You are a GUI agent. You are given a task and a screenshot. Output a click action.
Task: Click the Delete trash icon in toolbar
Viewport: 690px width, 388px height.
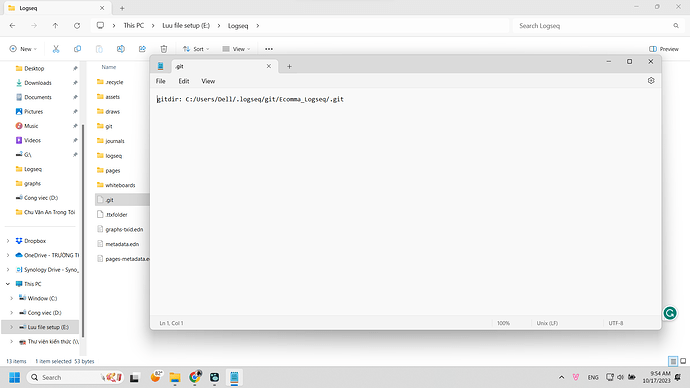[x=164, y=49]
